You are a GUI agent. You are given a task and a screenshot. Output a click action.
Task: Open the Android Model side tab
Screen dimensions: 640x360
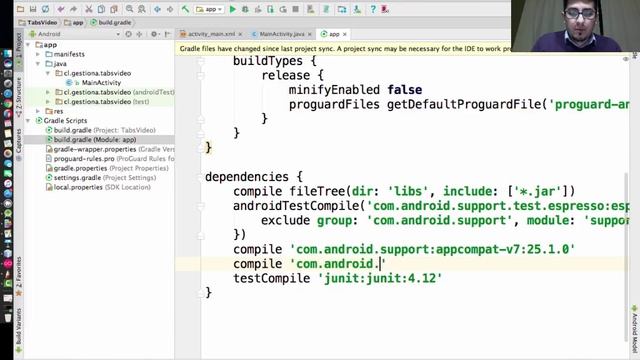635,329
